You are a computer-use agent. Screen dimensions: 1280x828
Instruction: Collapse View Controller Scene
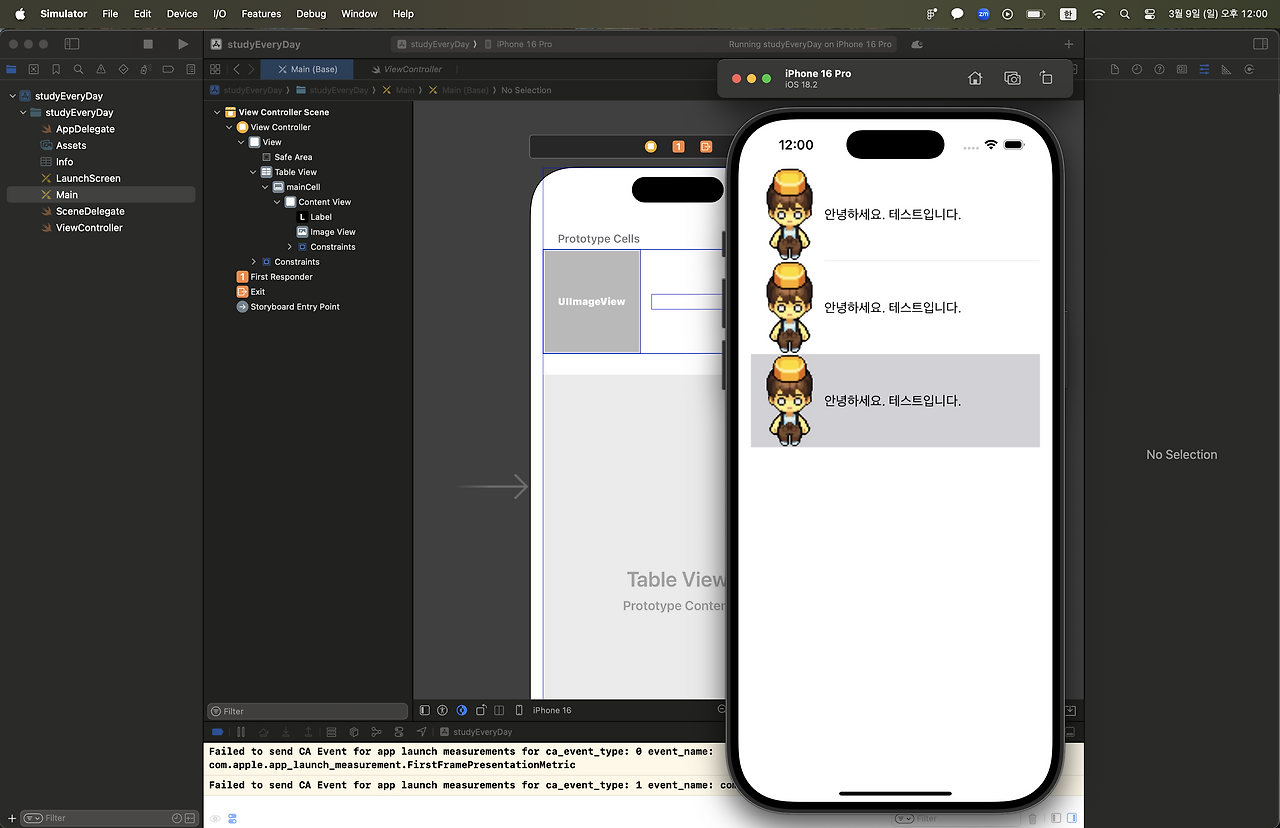pos(217,112)
